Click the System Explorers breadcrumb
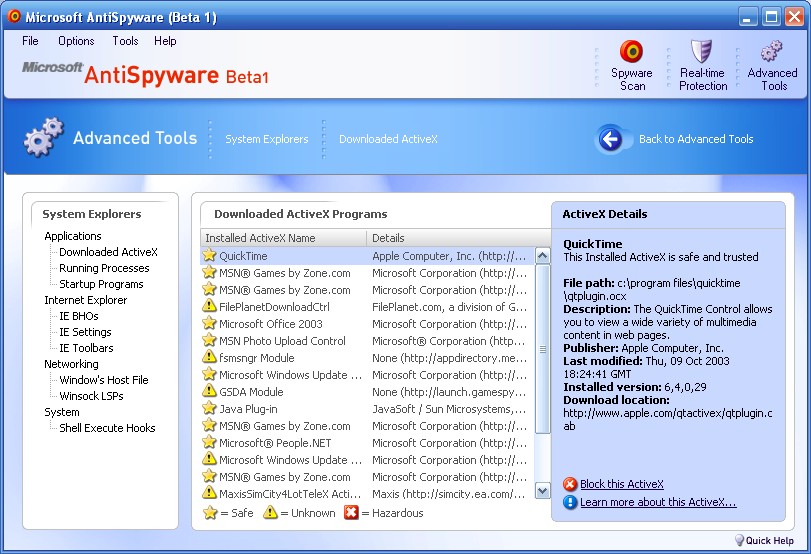 [266, 139]
